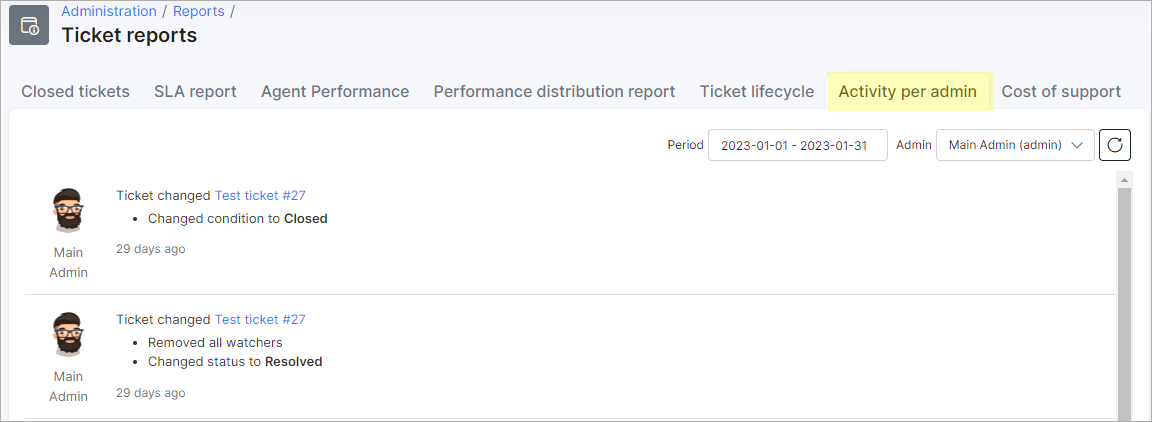Click the Admin dropdown chevron arrow
This screenshot has height=422, width=1152.
(x=1077, y=146)
